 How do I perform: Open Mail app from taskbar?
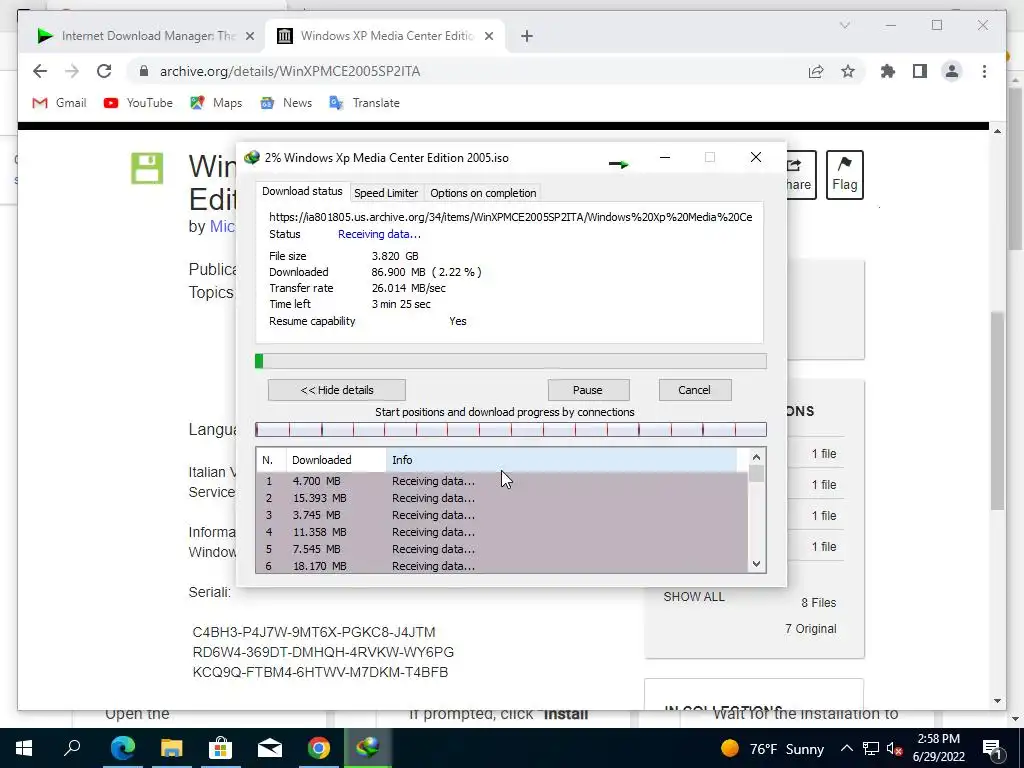(x=269, y=748)
